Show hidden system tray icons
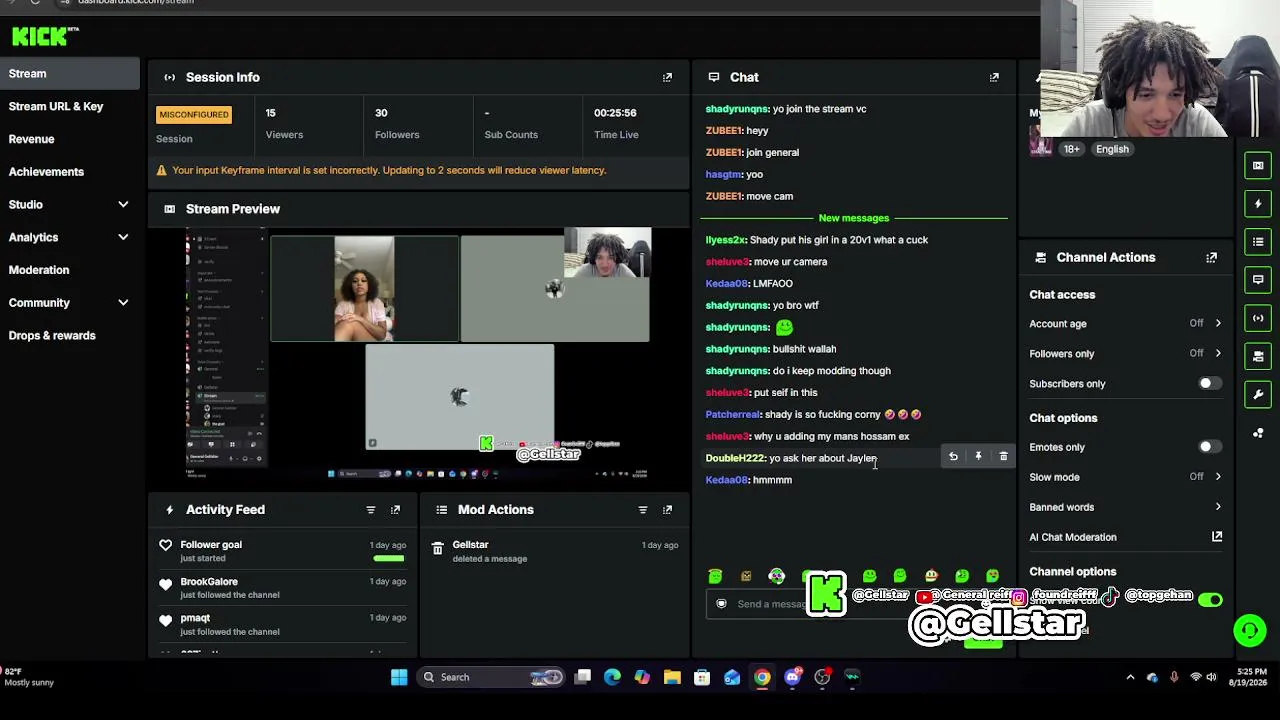 pyautogui.click(x=1131, y=677)
